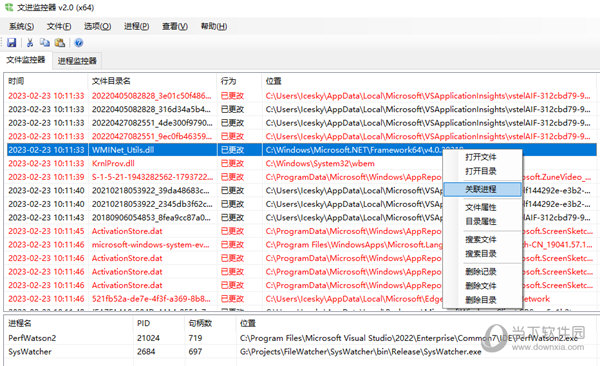Click the C:\Windows\System32\wbem path cell

(320, 163)
